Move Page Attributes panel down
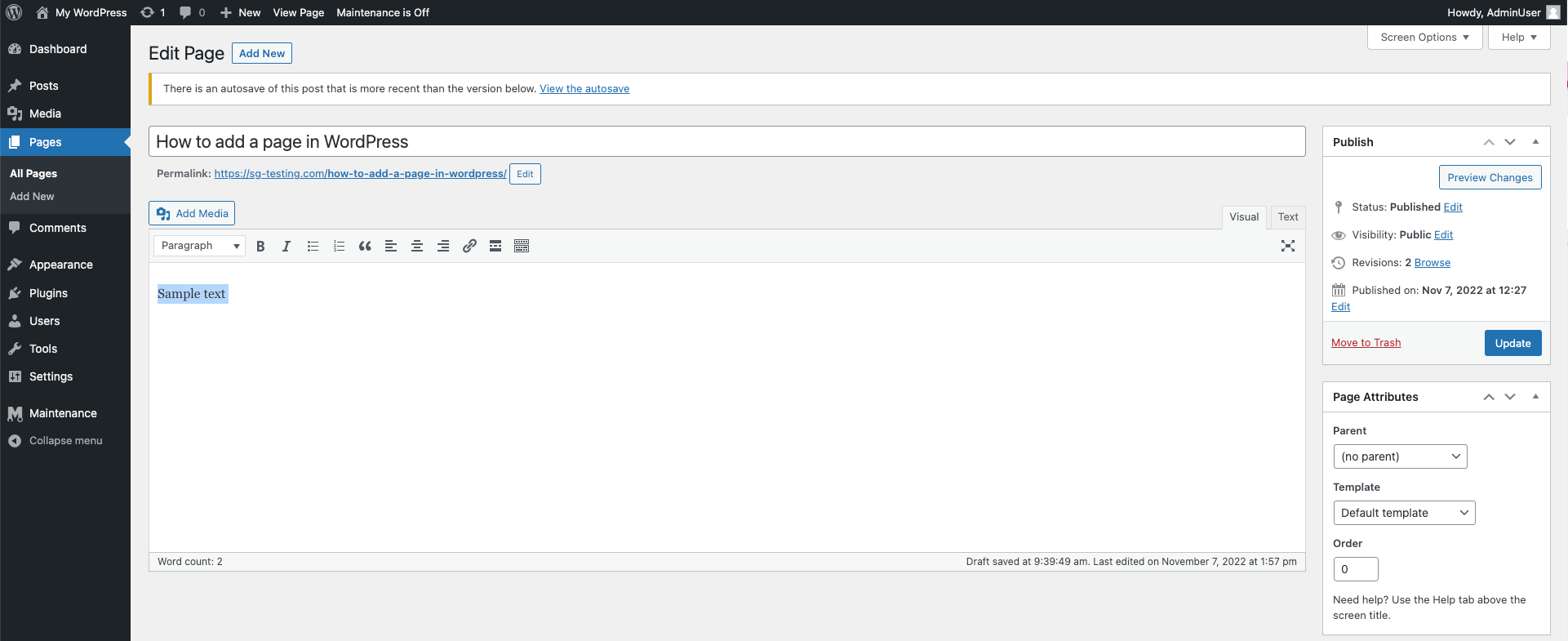 (1510, 397)
